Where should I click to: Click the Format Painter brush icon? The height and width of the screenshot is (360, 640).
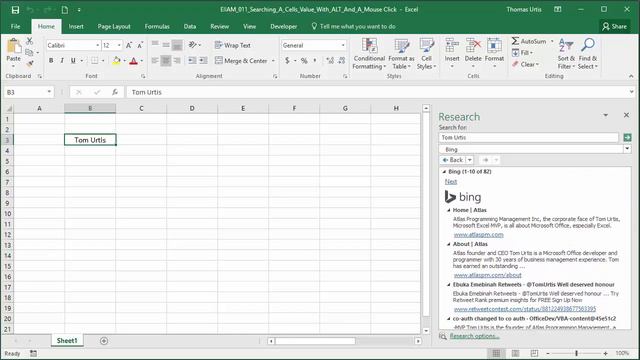[x=29, y=63]
